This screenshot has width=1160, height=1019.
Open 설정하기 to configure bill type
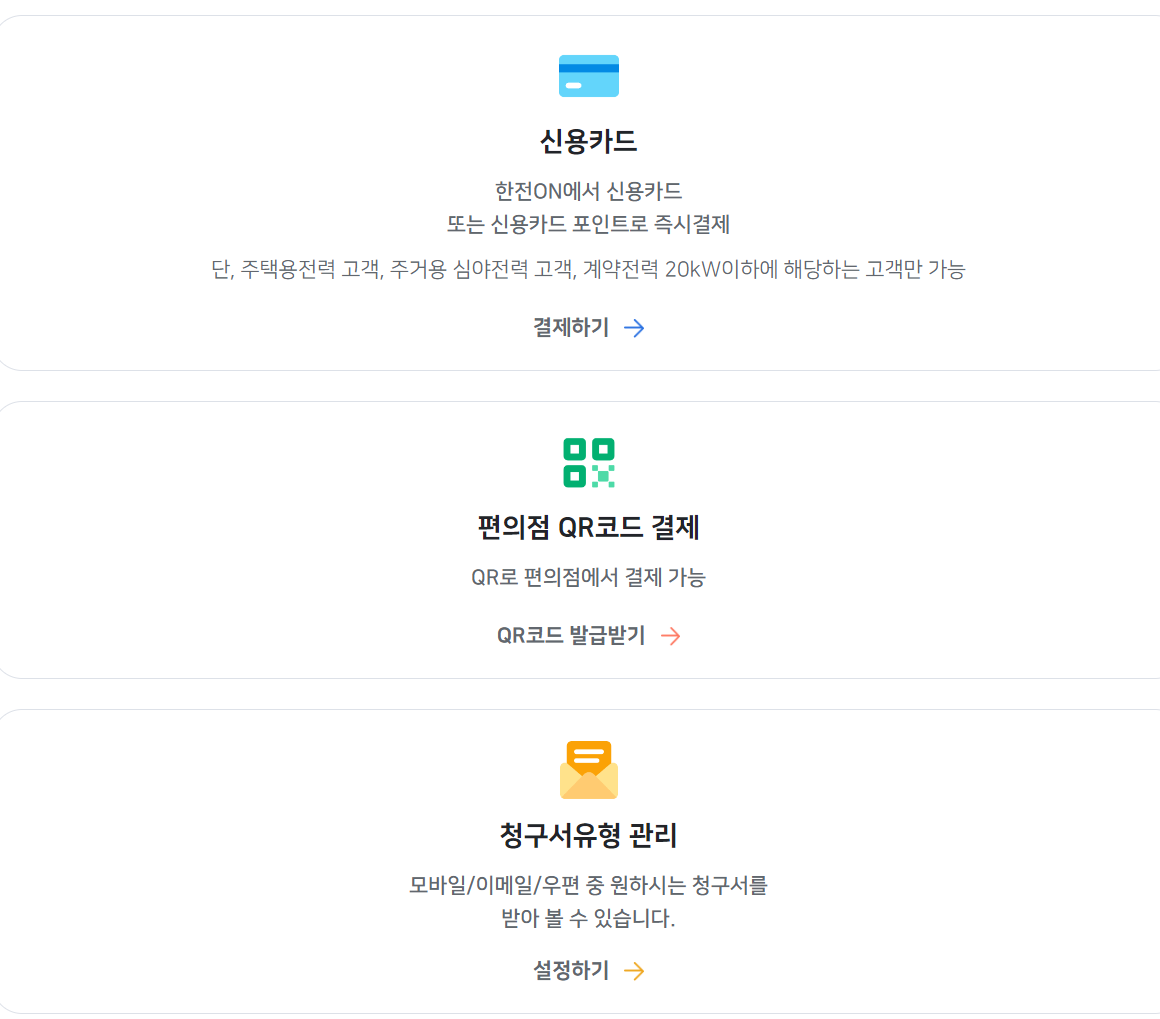(569, 970)
